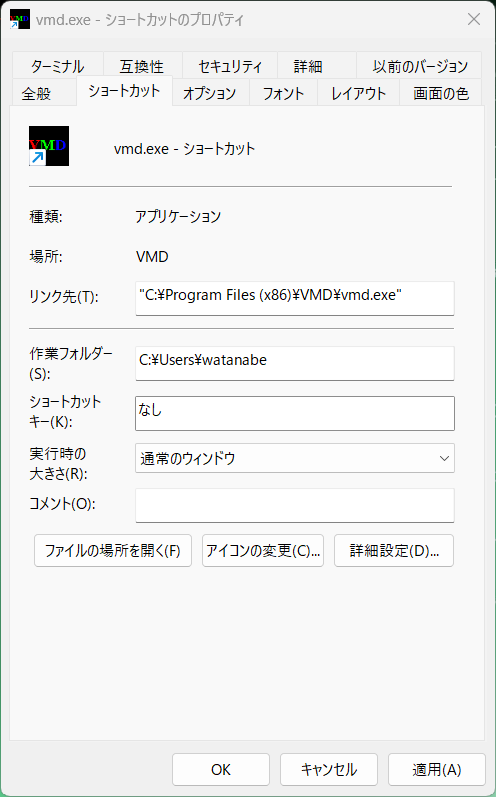Click ファイルの場所を開く(F) button

113,550
